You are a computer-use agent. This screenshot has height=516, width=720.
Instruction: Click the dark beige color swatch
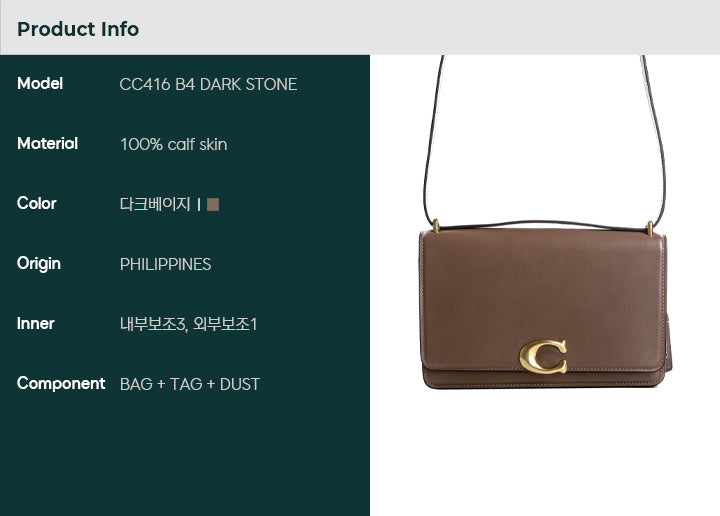pyautogui.click(x=213, y=204)
